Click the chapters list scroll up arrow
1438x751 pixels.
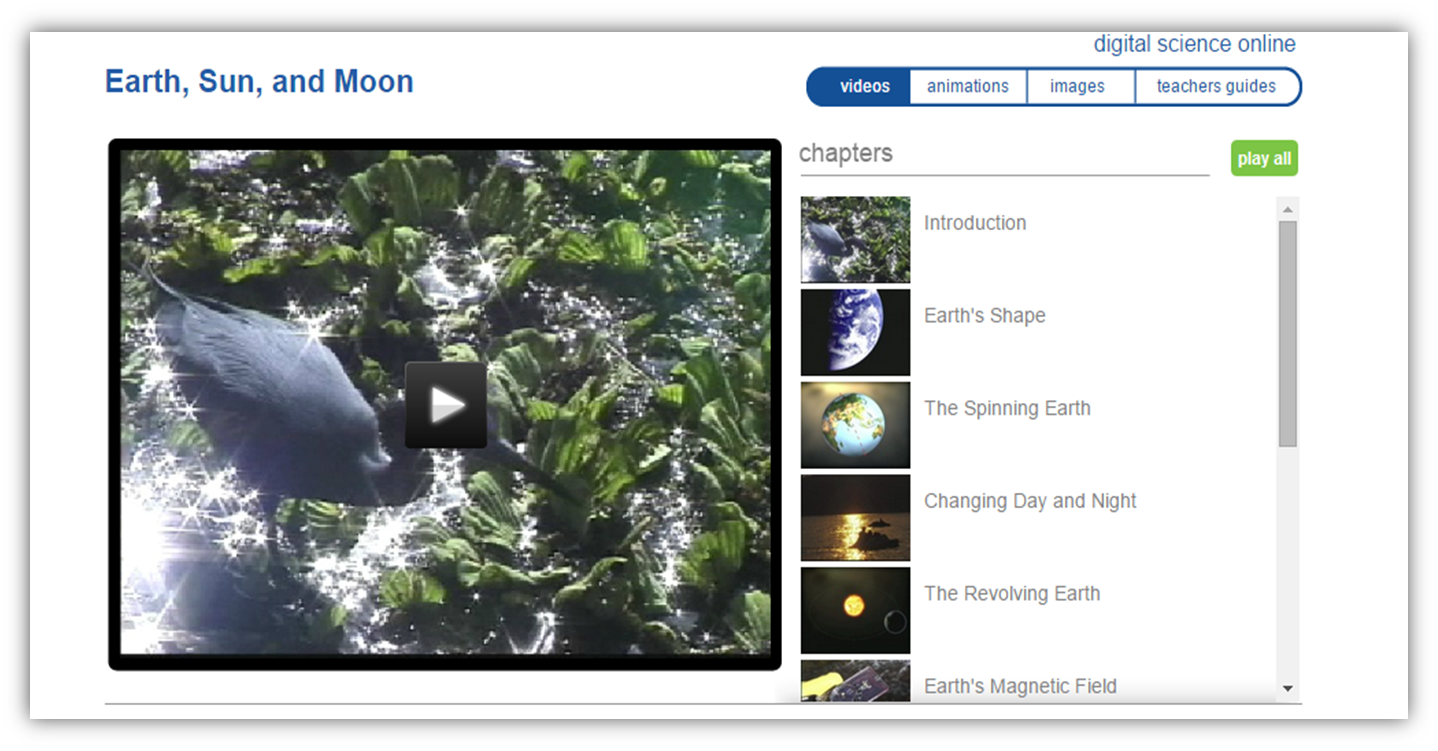click(1288, 209)
